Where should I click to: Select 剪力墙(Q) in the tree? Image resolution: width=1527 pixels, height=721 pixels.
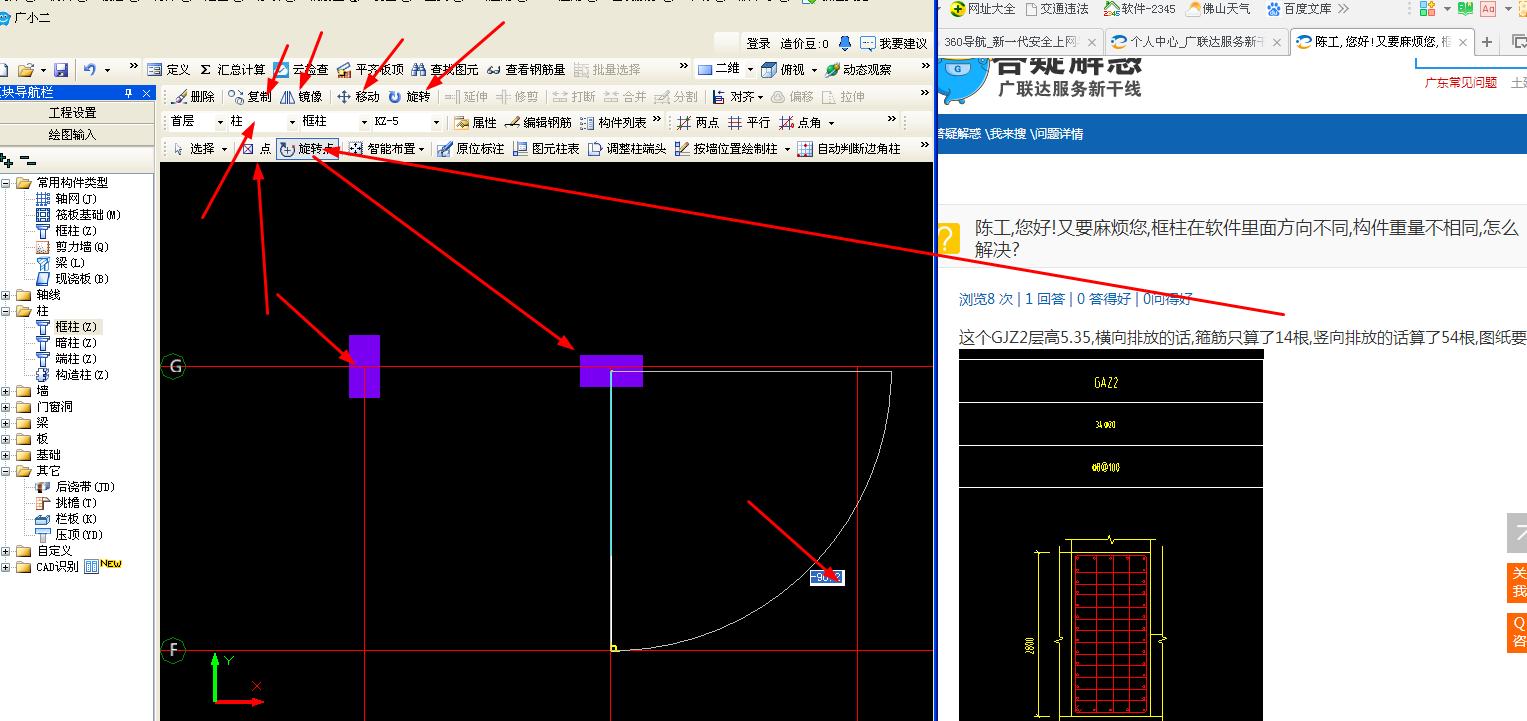(82, 247)
